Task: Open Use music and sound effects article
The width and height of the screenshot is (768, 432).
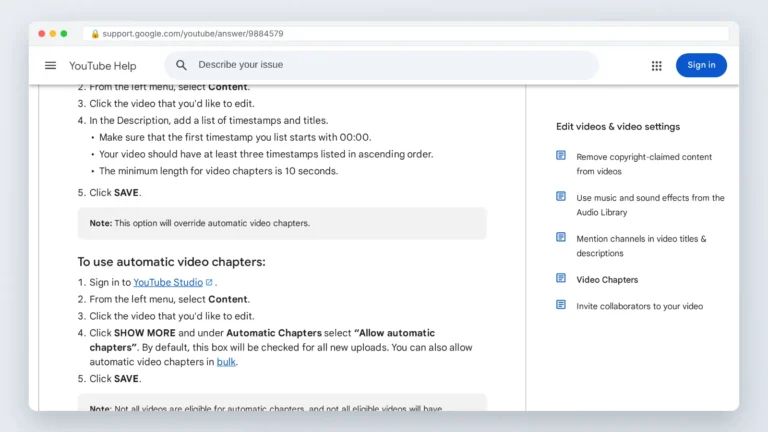Action: (650, 205)
